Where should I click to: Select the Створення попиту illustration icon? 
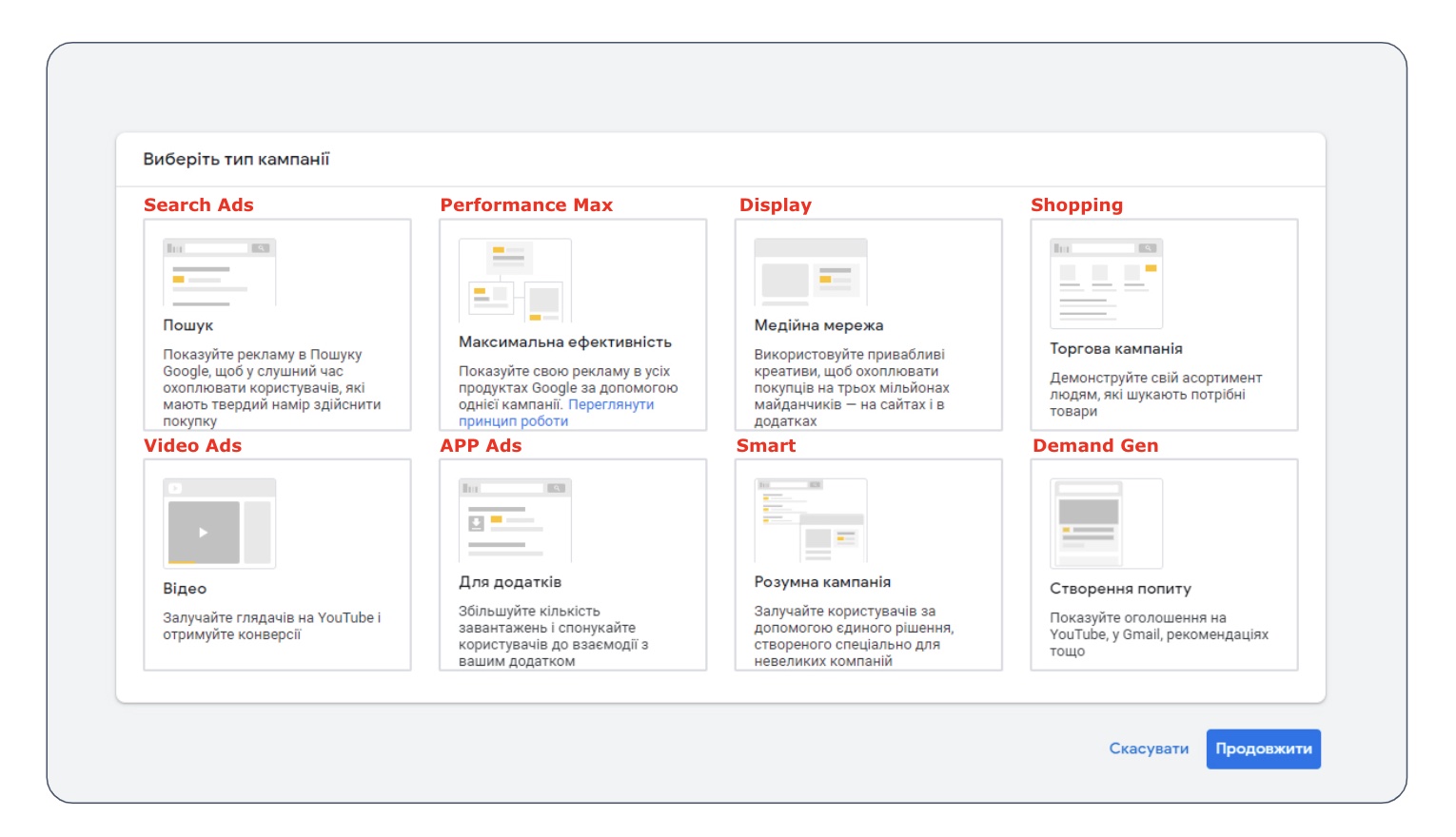(x=1106, y=523)
